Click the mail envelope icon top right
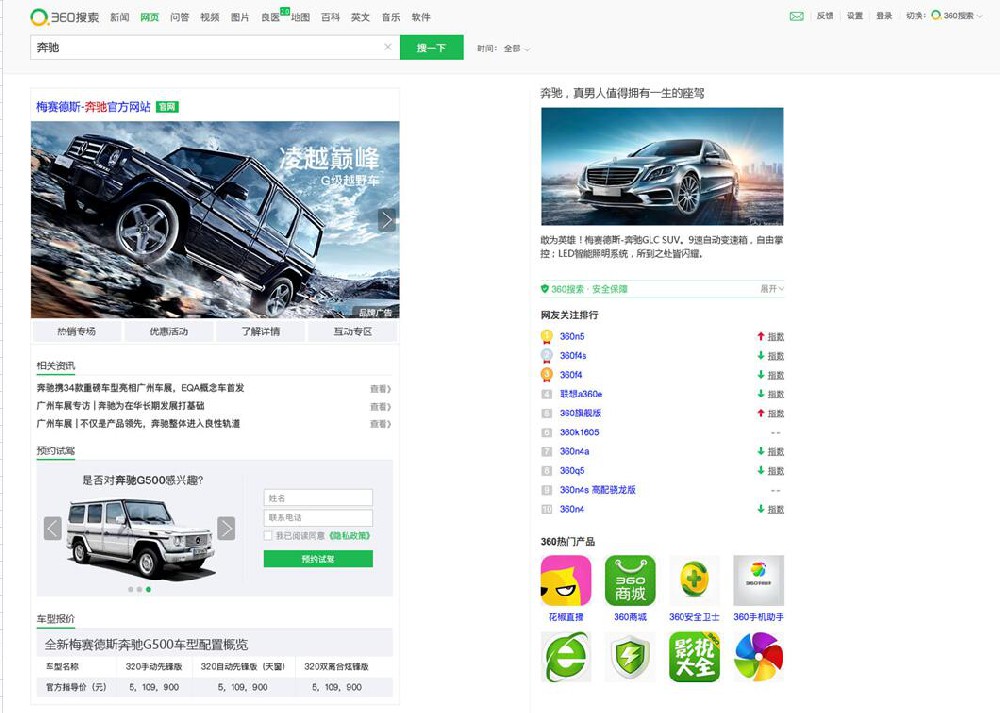Image resolution: width=1000 pixels, height=713 pixels. pos(795,17)
